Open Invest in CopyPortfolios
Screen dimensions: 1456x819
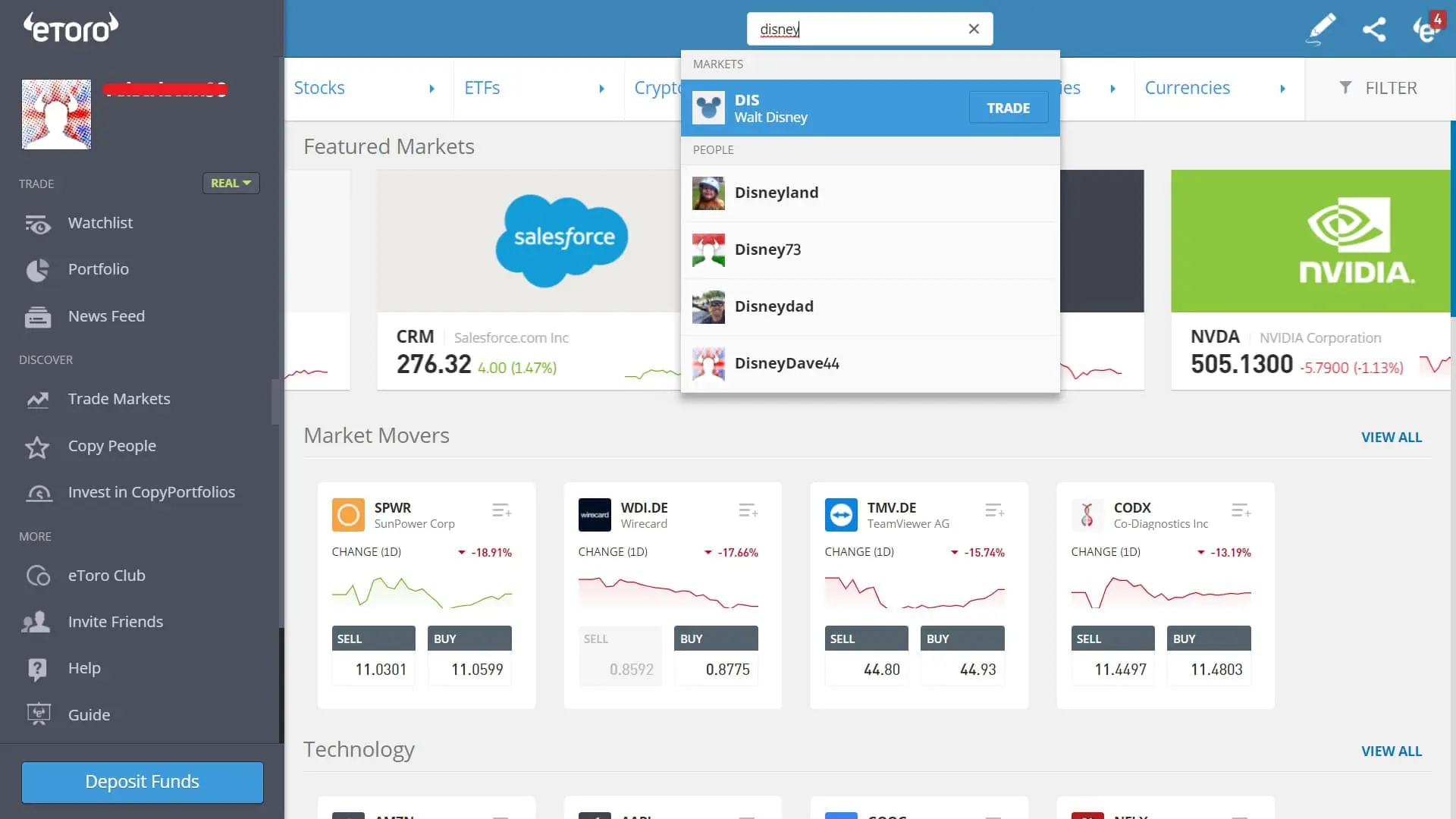coord(152,492)
